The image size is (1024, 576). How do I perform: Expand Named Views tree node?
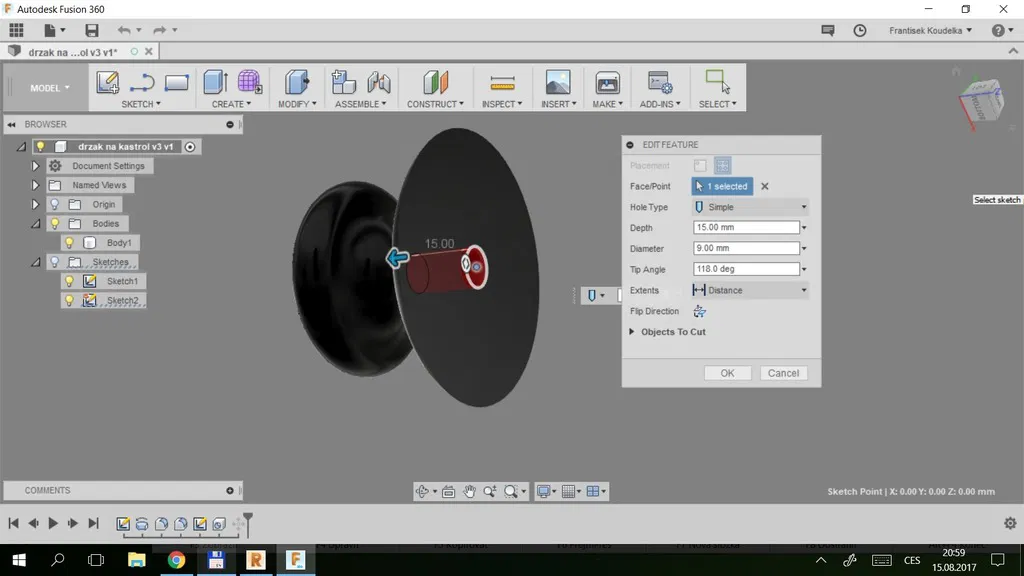pyautogui.click(x=35, y=185)
